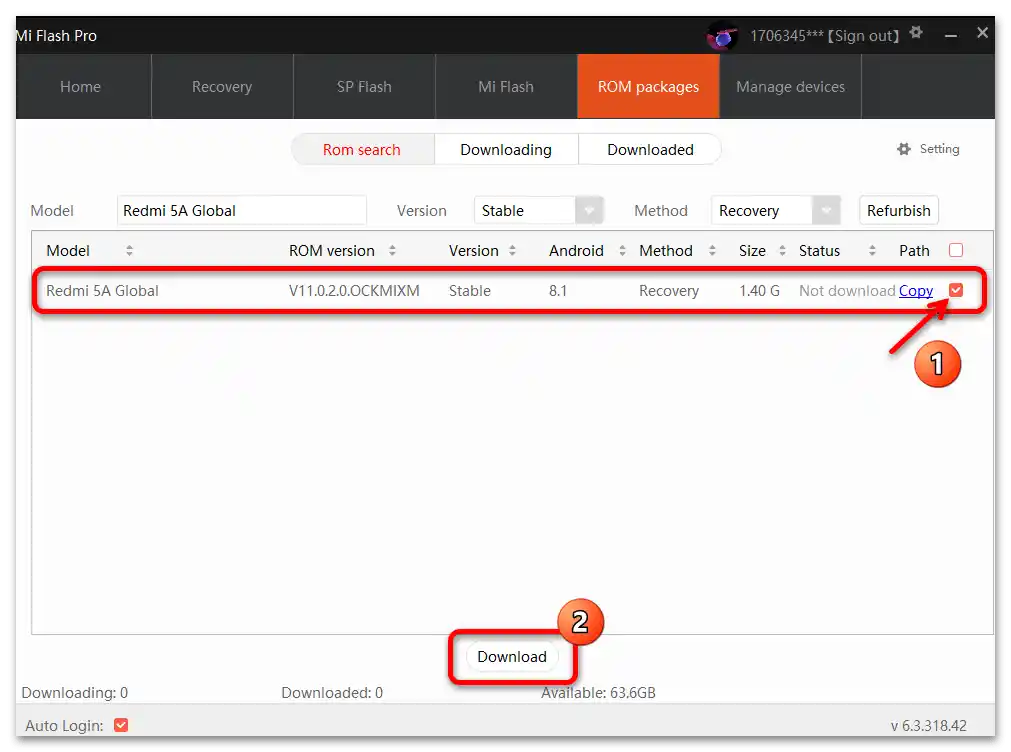Open the Manage devices tab

tap(790, 86)
